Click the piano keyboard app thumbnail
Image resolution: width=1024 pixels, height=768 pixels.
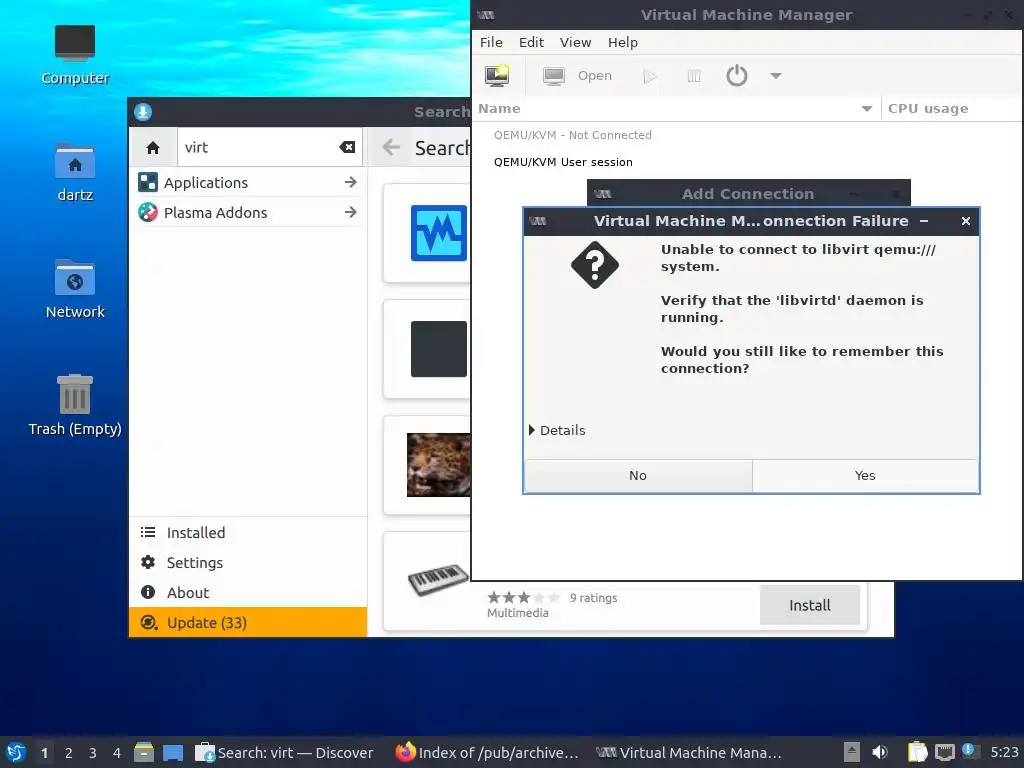tap(438, 579)
